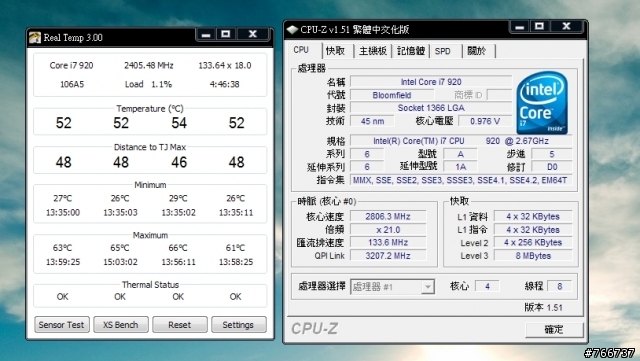Click the 133.6 MHz bus speed value

(388, 243)
